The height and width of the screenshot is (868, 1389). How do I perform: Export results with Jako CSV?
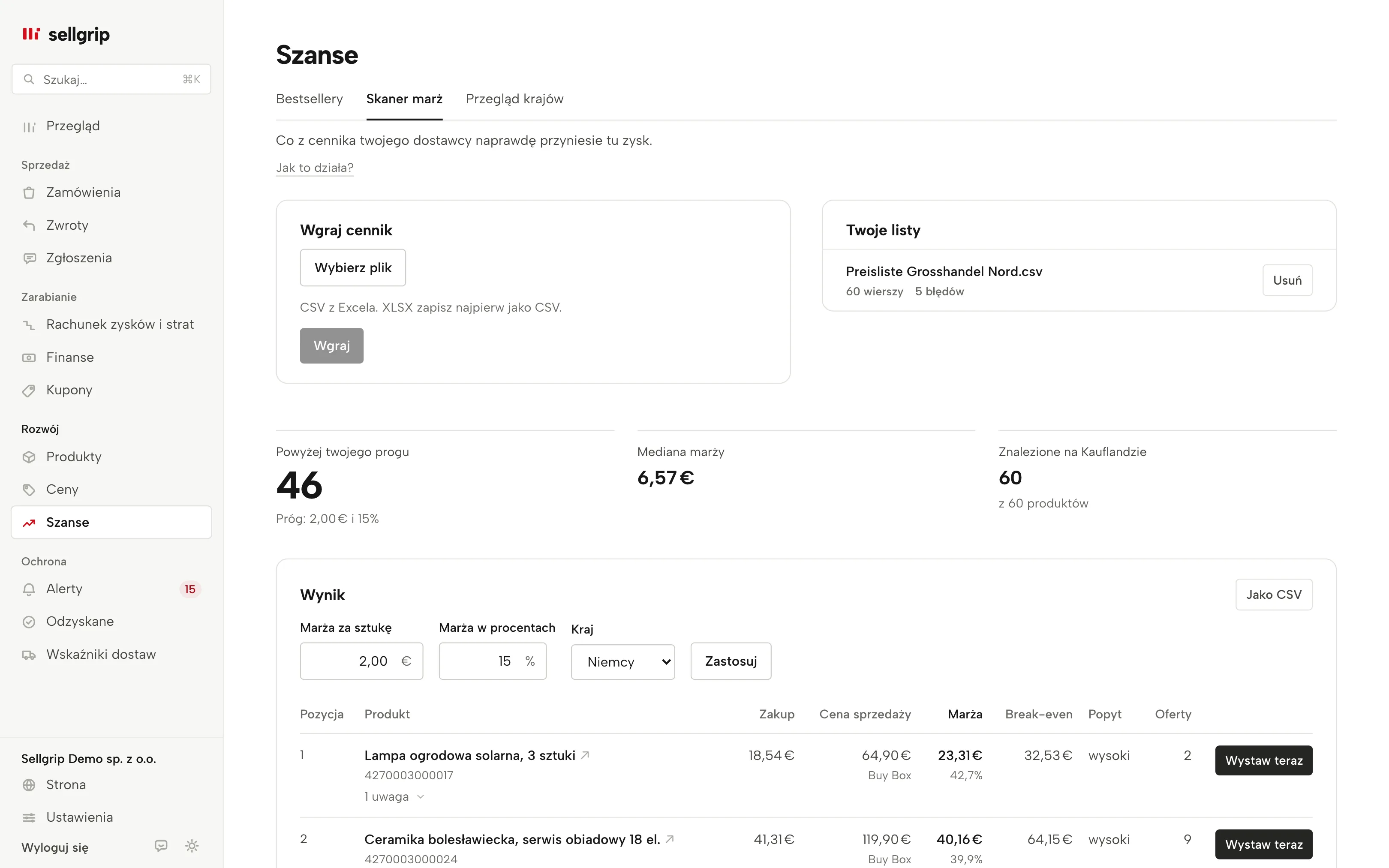1274,594
